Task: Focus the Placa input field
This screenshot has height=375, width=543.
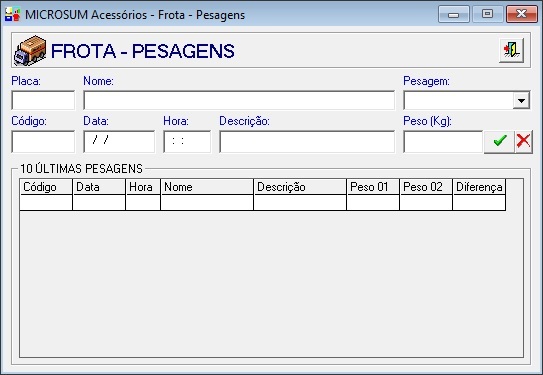Action: click(x=43, y=100)
